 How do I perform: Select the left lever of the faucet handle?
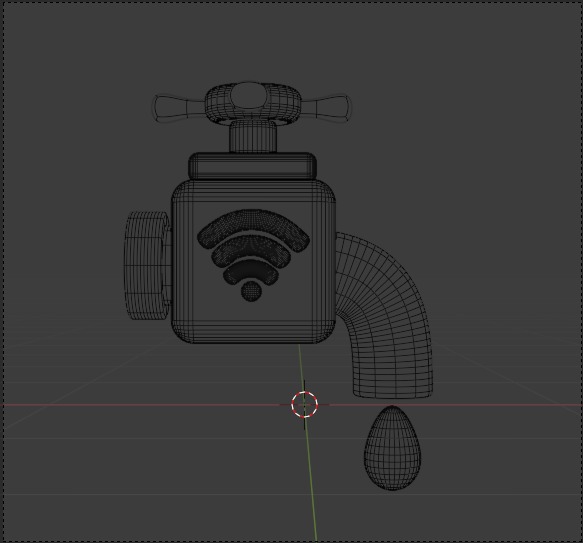pos(179,108)
